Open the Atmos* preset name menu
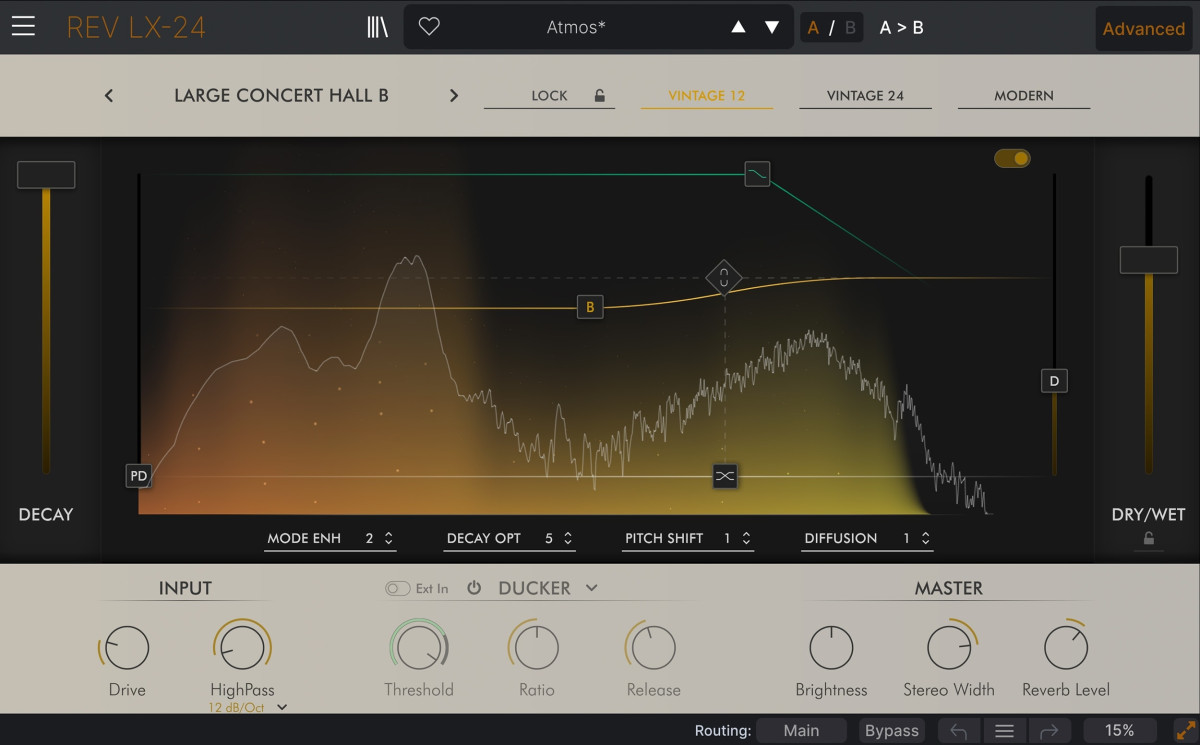The width and height of the screenshot is (1200, 745). pyautogui.click(x=576, y=28)
